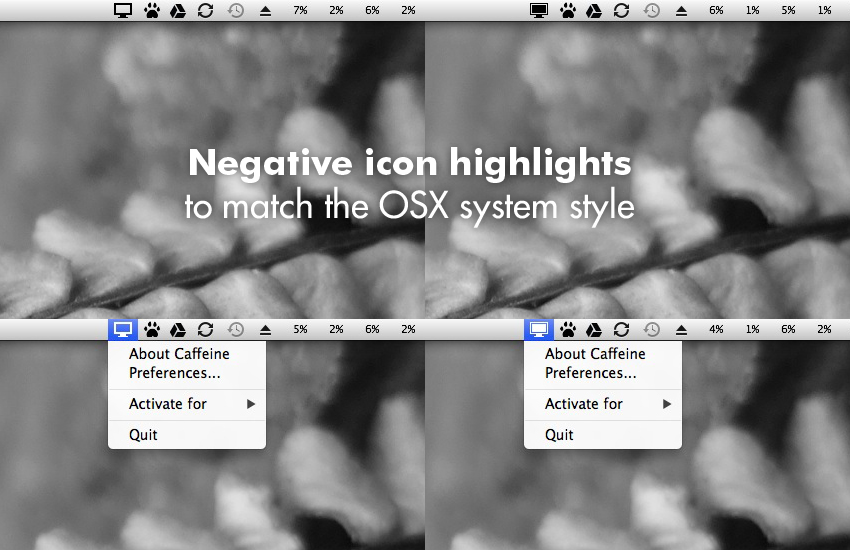
Task: Click Caffeine monitor icon in top-left menu bar
Action: tap(123, 10)
